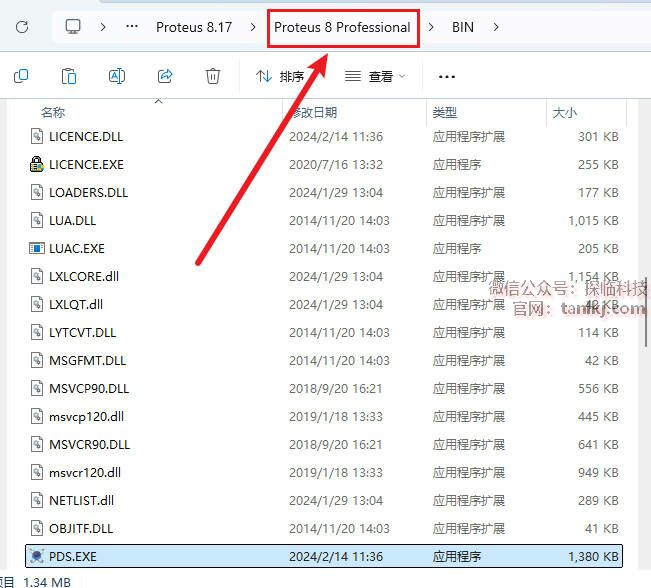The width and height of the screenshot is (651, 588).
Task: Click the 应用程序 type of LUAC.EXE
Action: coord(457,249)
